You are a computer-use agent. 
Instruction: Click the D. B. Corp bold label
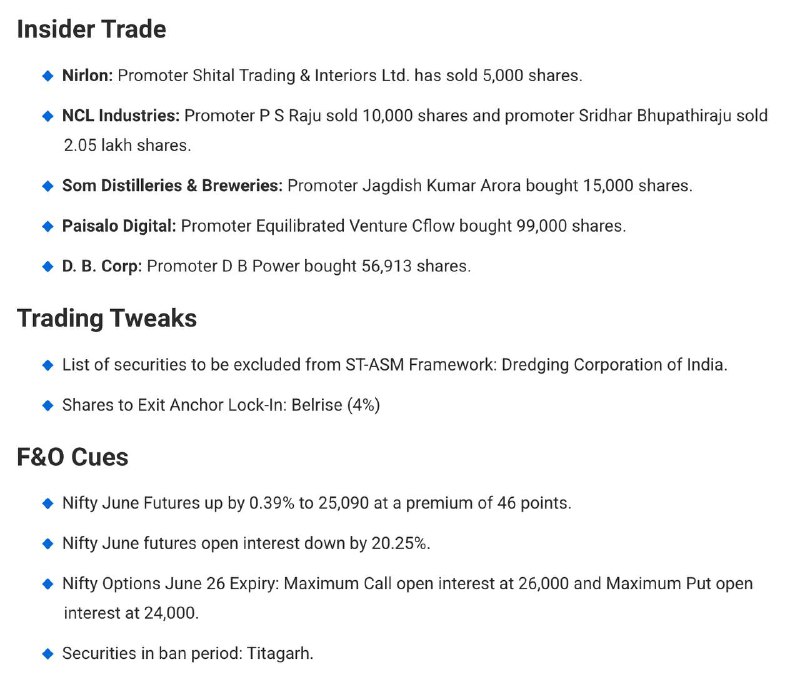point(102,266)
